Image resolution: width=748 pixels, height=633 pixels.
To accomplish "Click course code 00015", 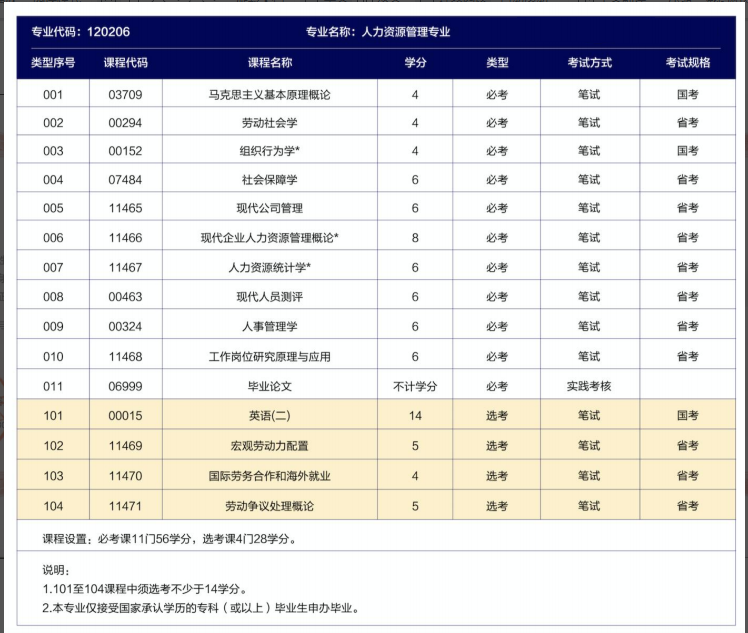I will click(x=125, y=416).
